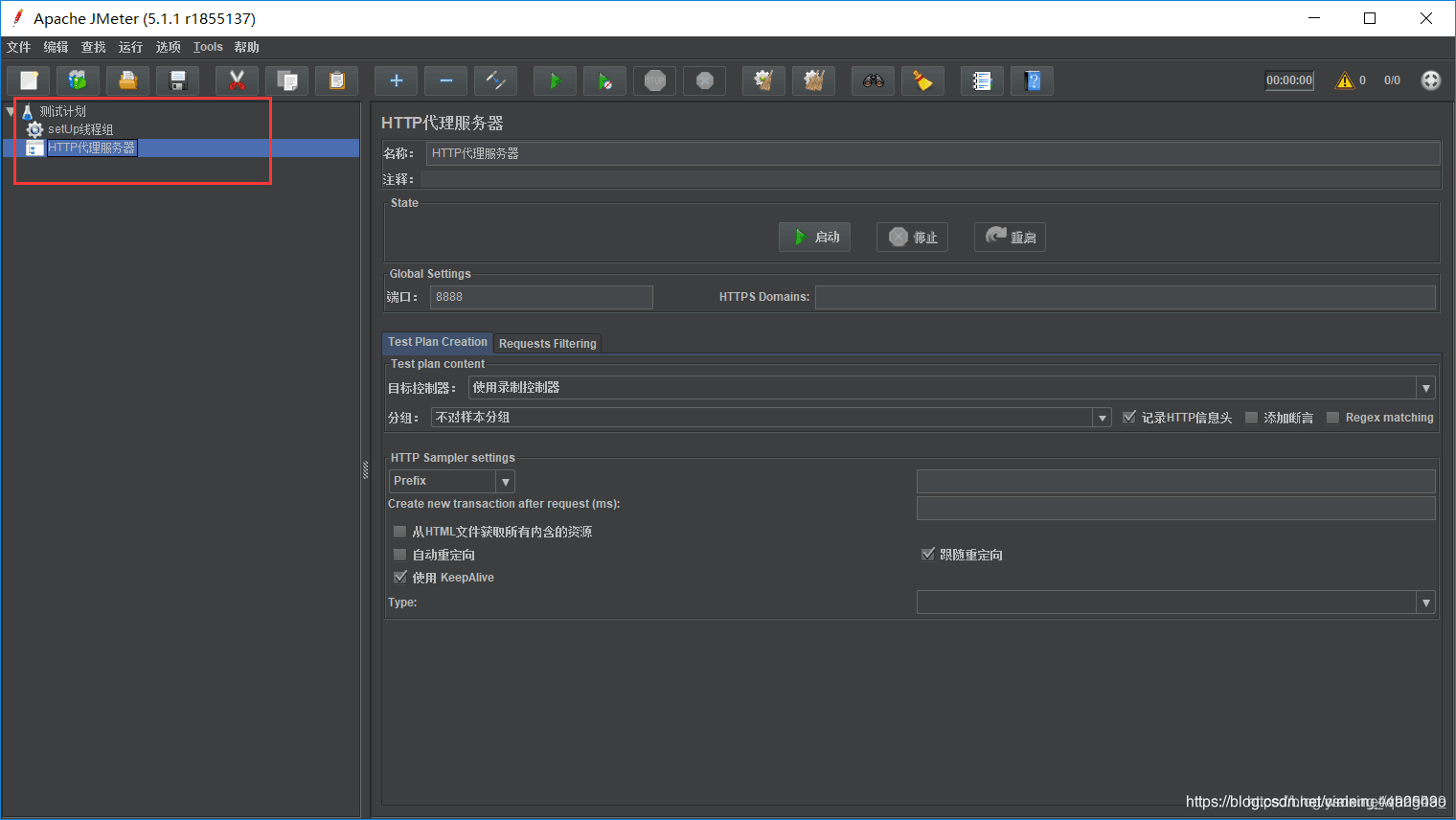Open the 文件 menu

(x=19, y=47)
